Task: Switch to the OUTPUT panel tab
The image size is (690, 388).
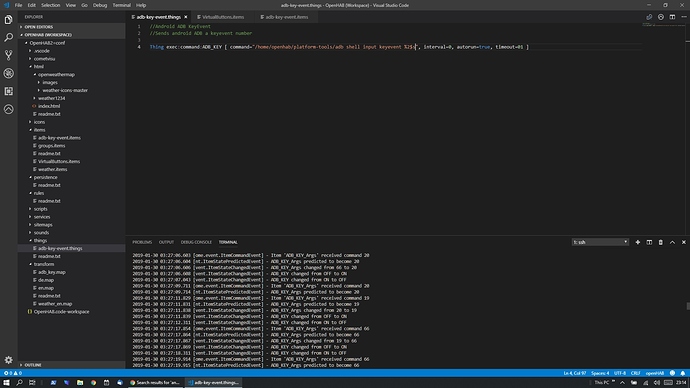Action: click(x=166, y=242)
